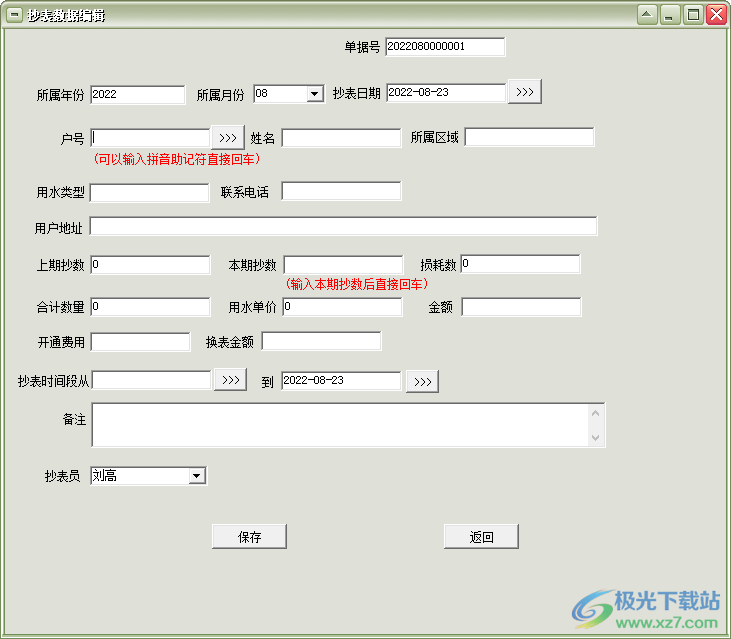Click the red hint 输入本期抄数后直接回车

(357, 284)
